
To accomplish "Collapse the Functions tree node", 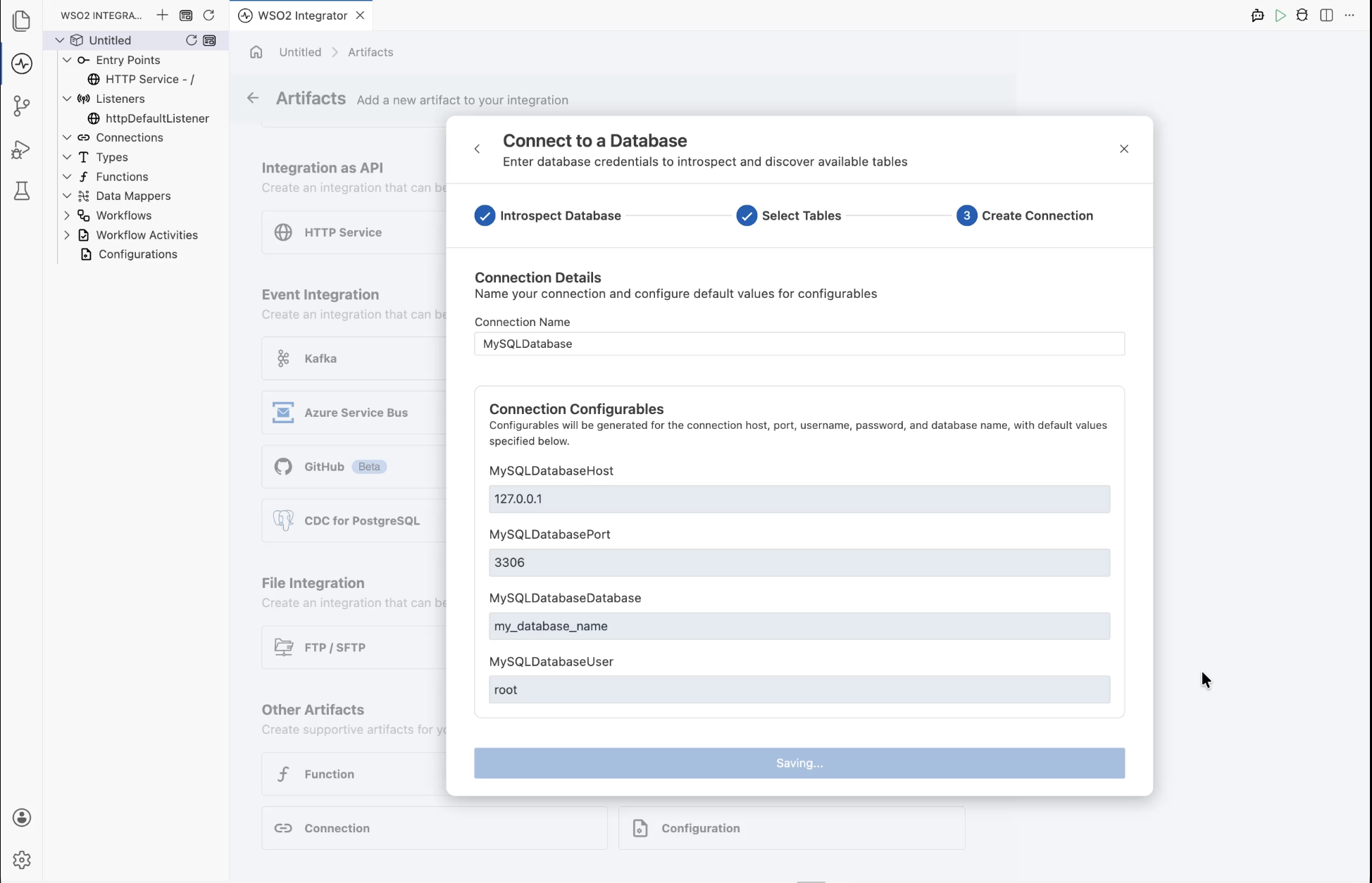I will click(x=67, y=177).
